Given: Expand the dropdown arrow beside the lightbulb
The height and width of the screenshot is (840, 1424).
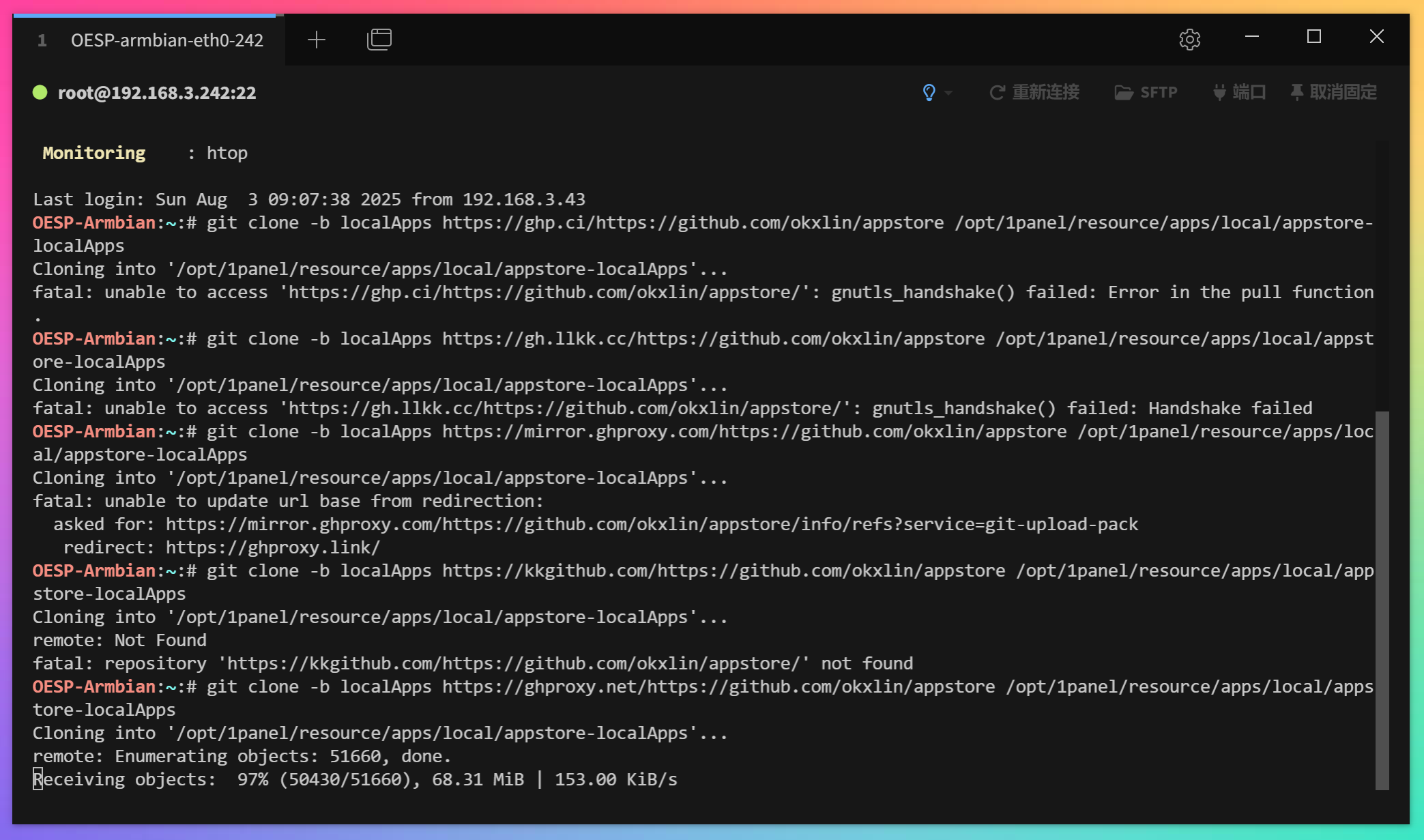Looking at the screenshot, I should click(948, 93).
